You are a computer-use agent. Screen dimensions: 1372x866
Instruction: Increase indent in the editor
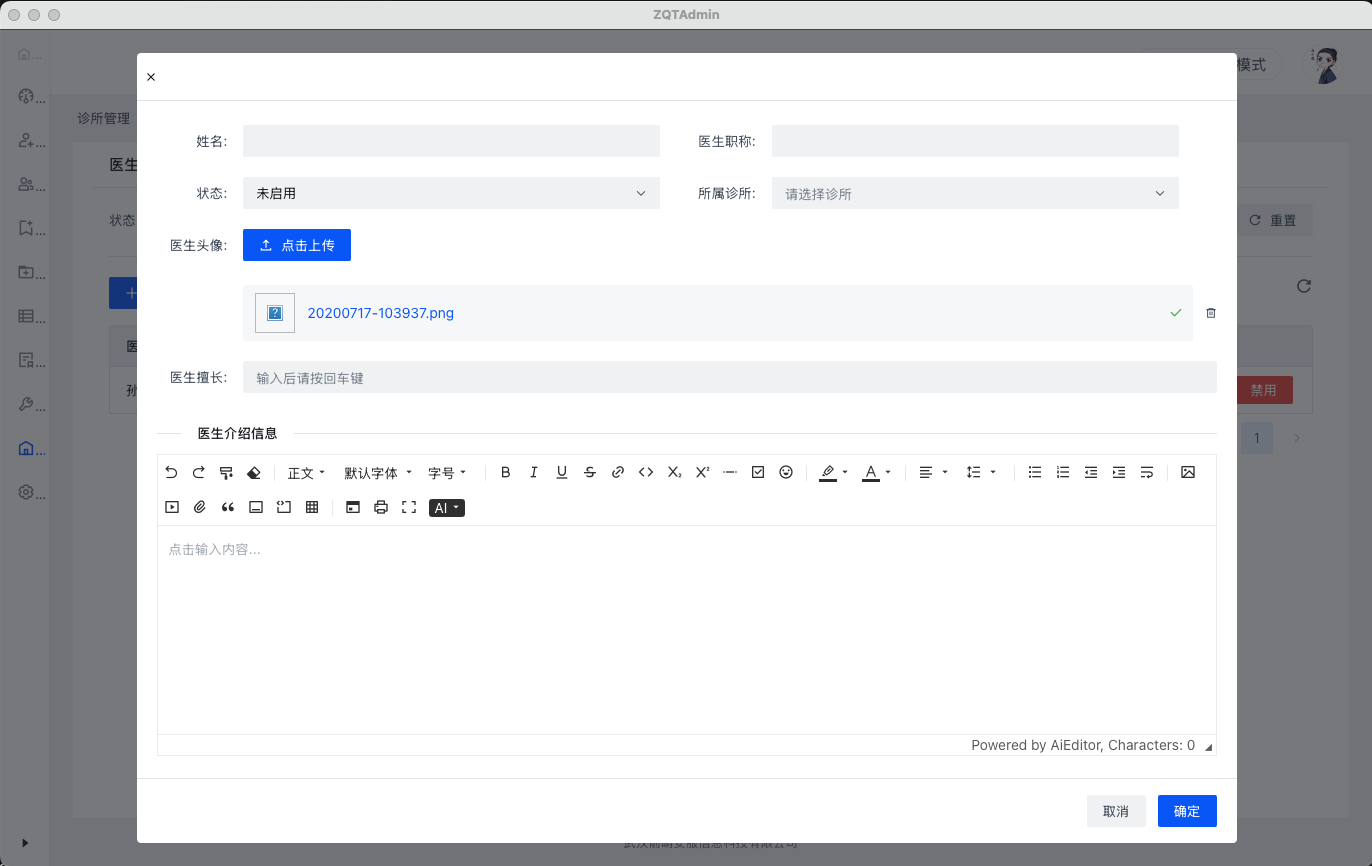coord(1119,472)
